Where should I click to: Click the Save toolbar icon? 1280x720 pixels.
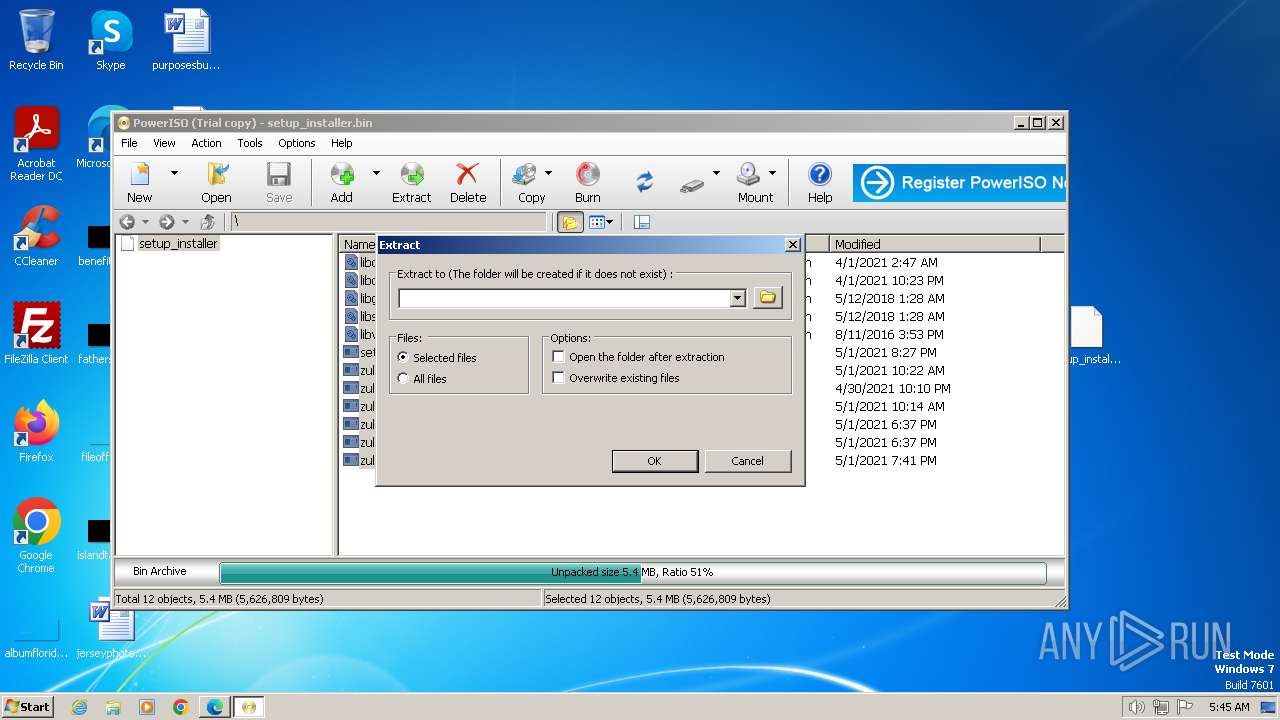coord(279,175)
